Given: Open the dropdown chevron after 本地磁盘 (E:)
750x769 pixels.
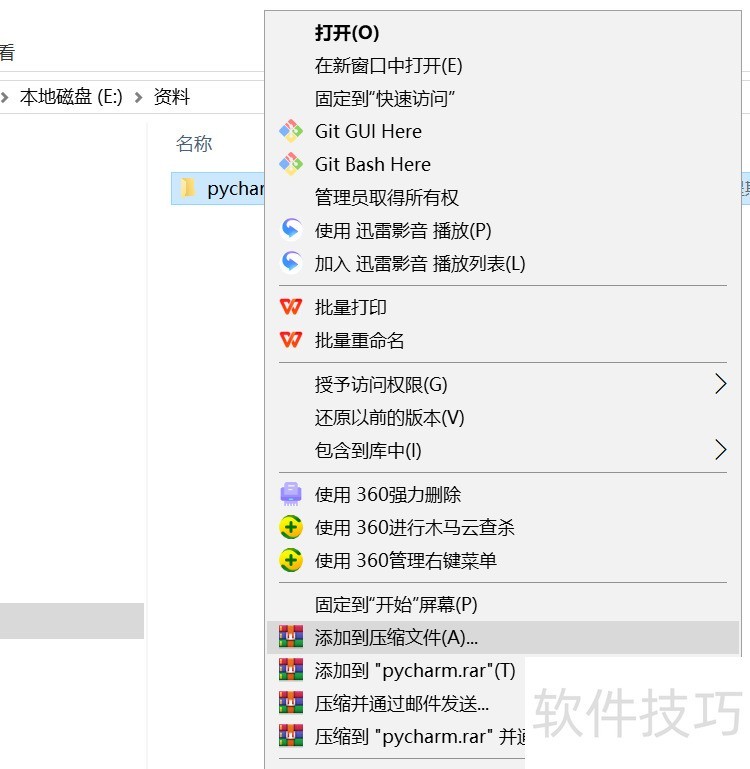Looking at the screenshot, I should [138, 98].
